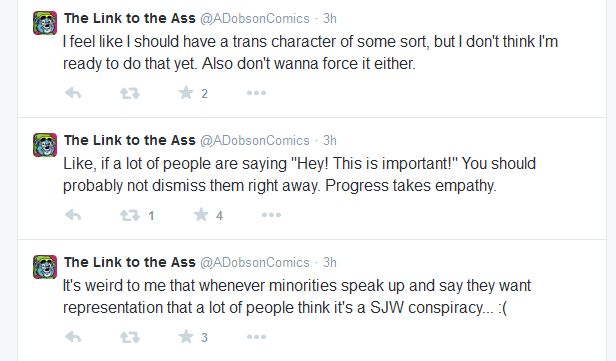
Task: Open @ADobsonComics handle on third tweet
Action: [255, 262]
